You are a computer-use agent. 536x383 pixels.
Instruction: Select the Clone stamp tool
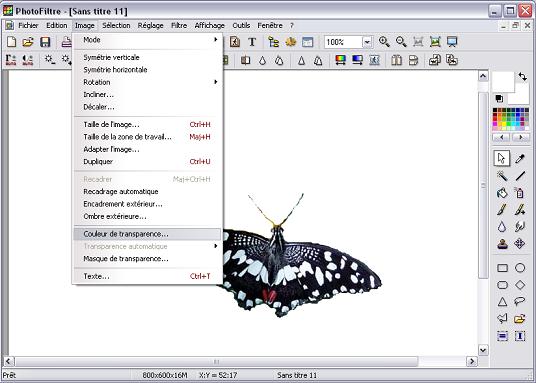502,244
